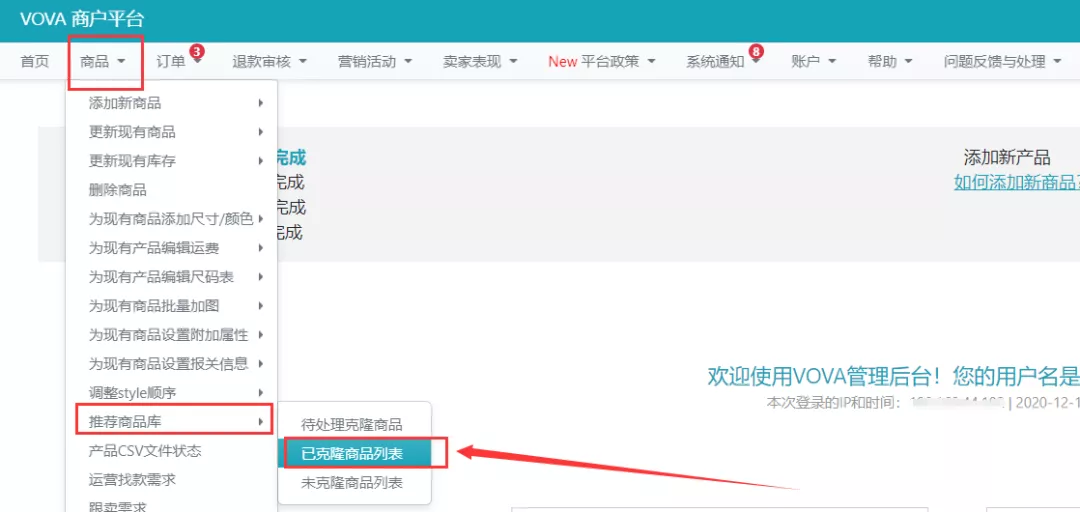Screen dimensions: 1080x512
Task: Open the 卖家表现 seller performance menu
Action: coord(480,61)
